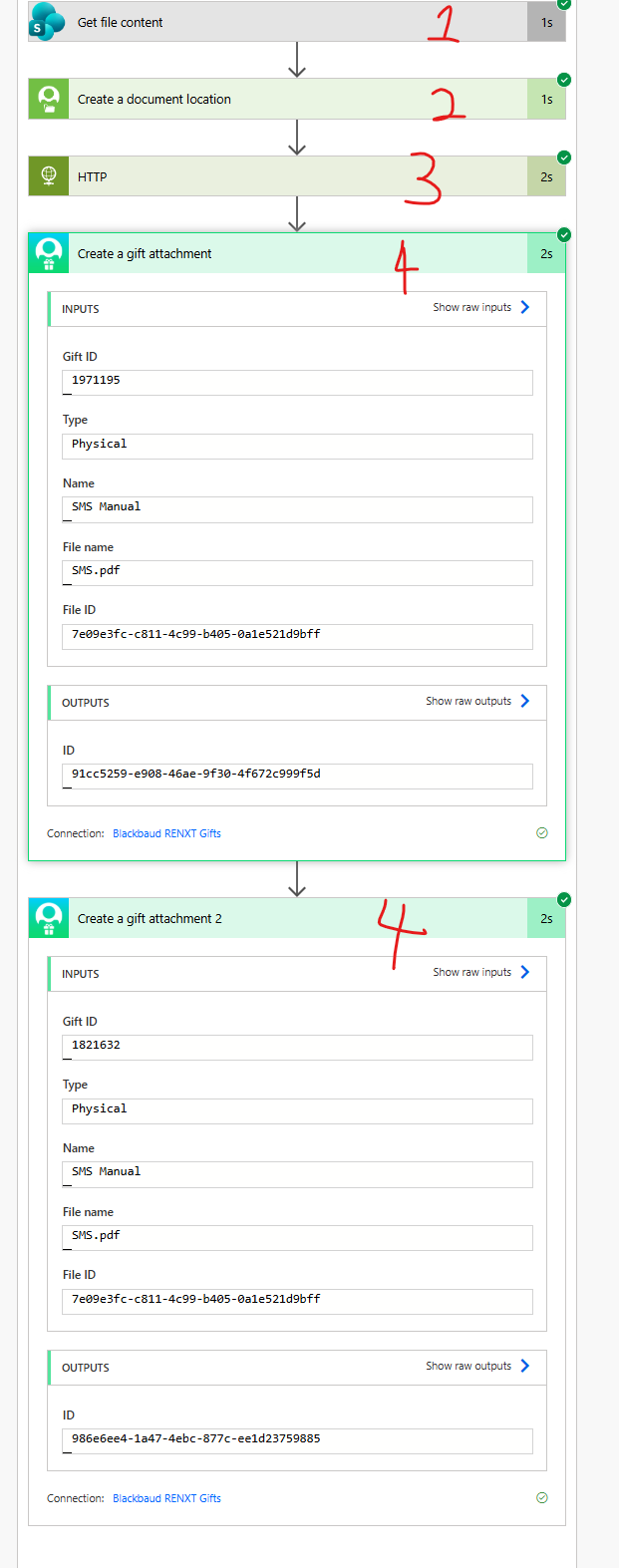The width and height of the screenshot is (619, 1568).
Task: Click the HTTP globe action icon
Action: 48,176
